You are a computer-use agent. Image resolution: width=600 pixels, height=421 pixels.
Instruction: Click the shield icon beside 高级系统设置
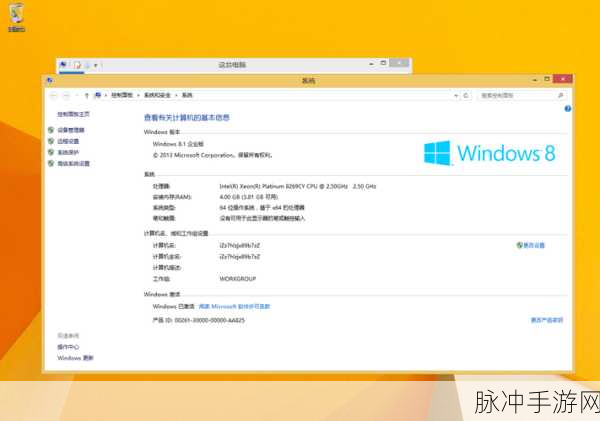[51, 163]
